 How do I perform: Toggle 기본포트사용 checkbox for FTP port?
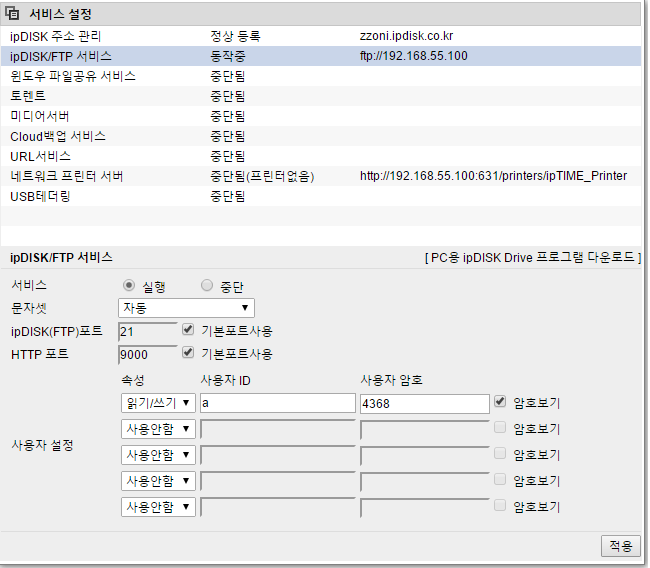pyautogui.click(x=188, y=330)
